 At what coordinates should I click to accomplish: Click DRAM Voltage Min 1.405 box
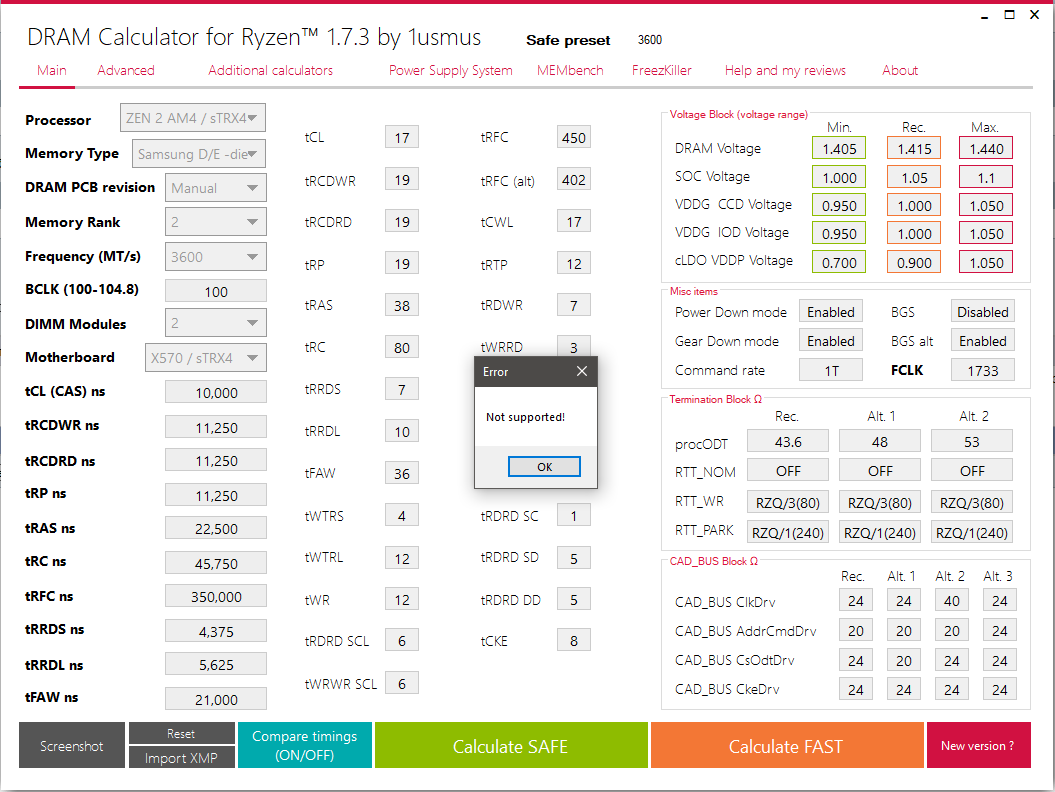coord(839,148)
